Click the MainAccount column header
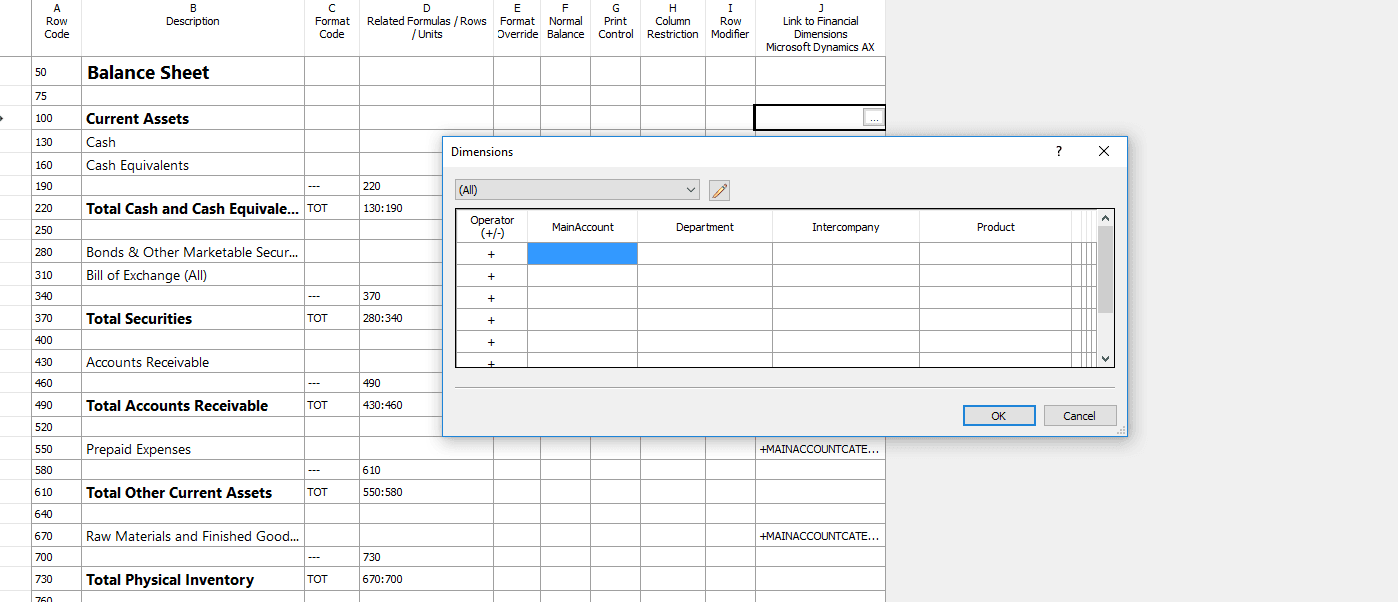 pos(582,227)
